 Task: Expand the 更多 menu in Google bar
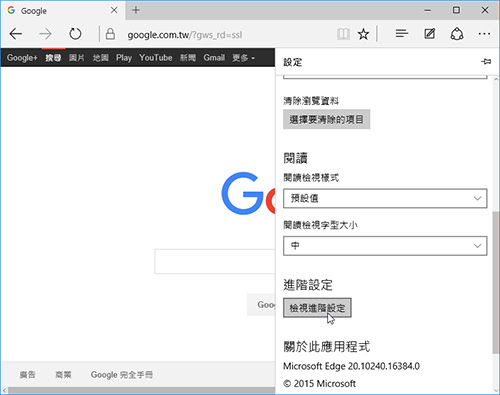coord(243,58)
